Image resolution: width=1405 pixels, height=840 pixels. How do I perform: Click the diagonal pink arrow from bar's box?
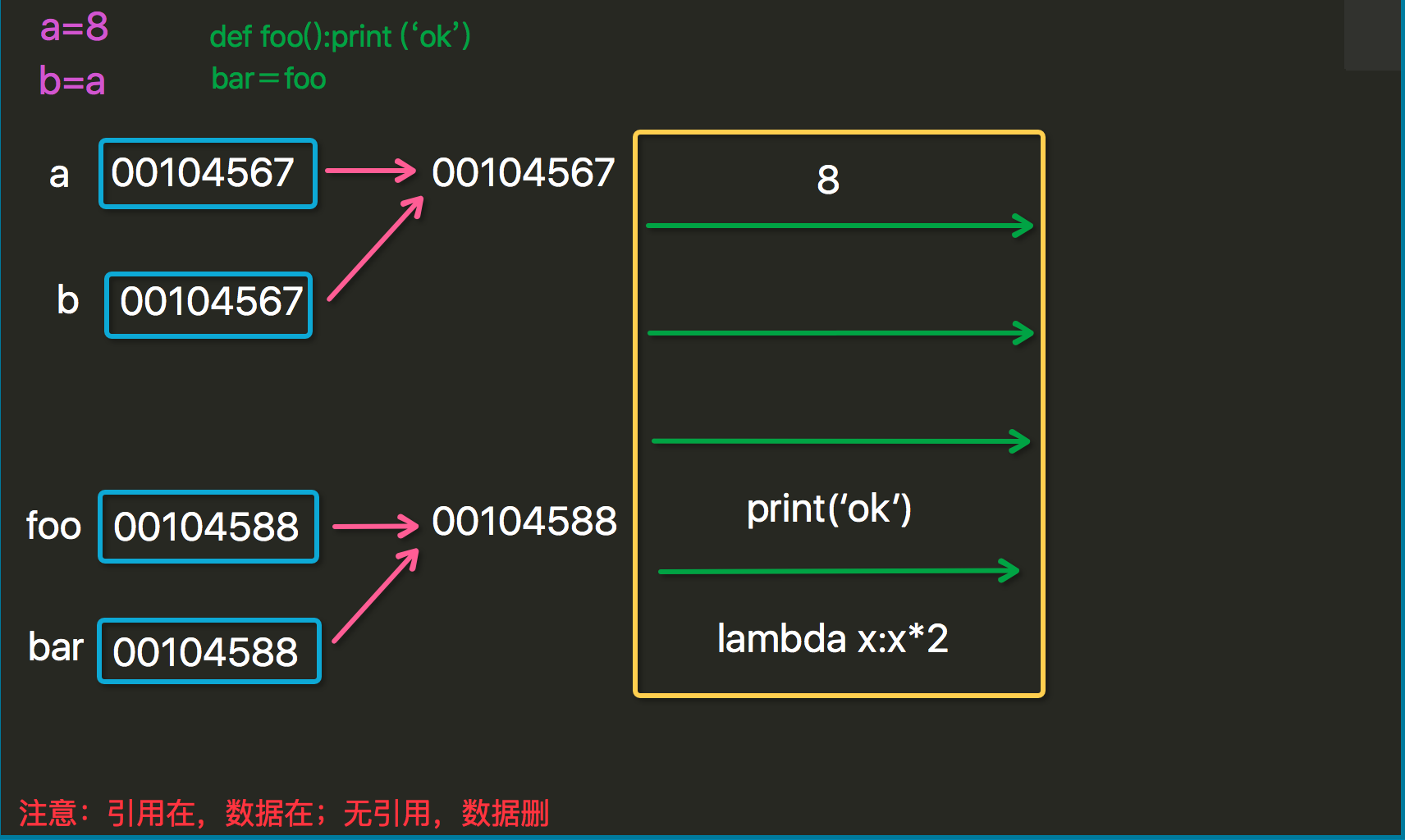[x=376, y=596]
